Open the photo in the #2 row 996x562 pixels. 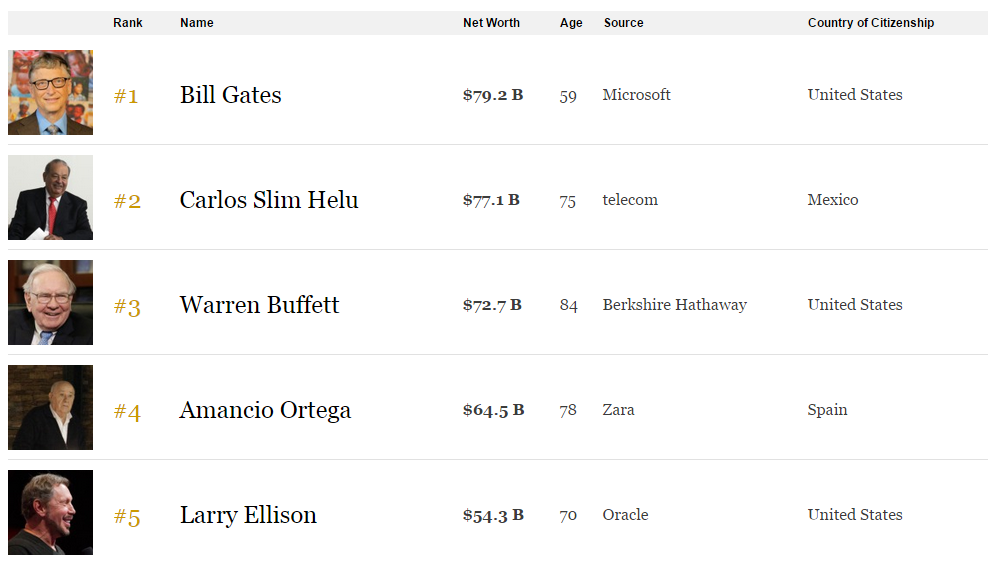tap(50, 198)
